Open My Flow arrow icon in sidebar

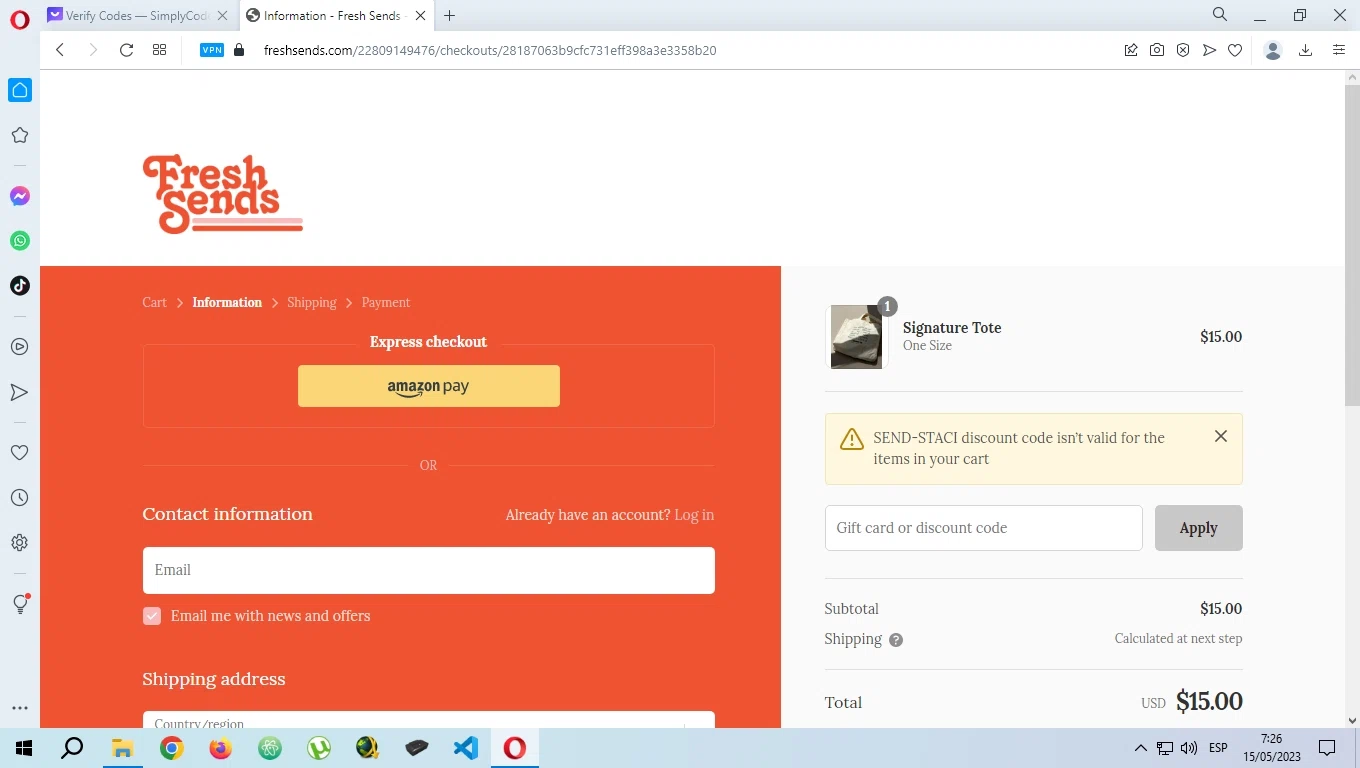(19, 392)
